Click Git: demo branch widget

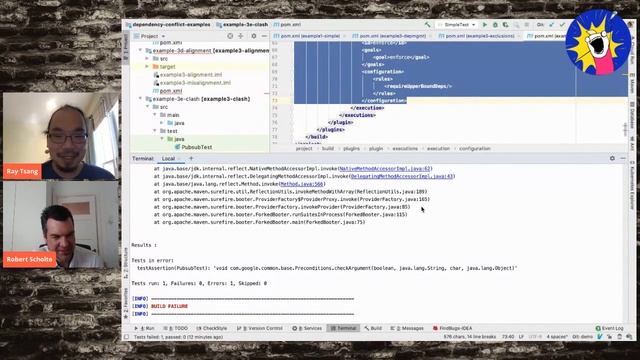click(582, 337)
